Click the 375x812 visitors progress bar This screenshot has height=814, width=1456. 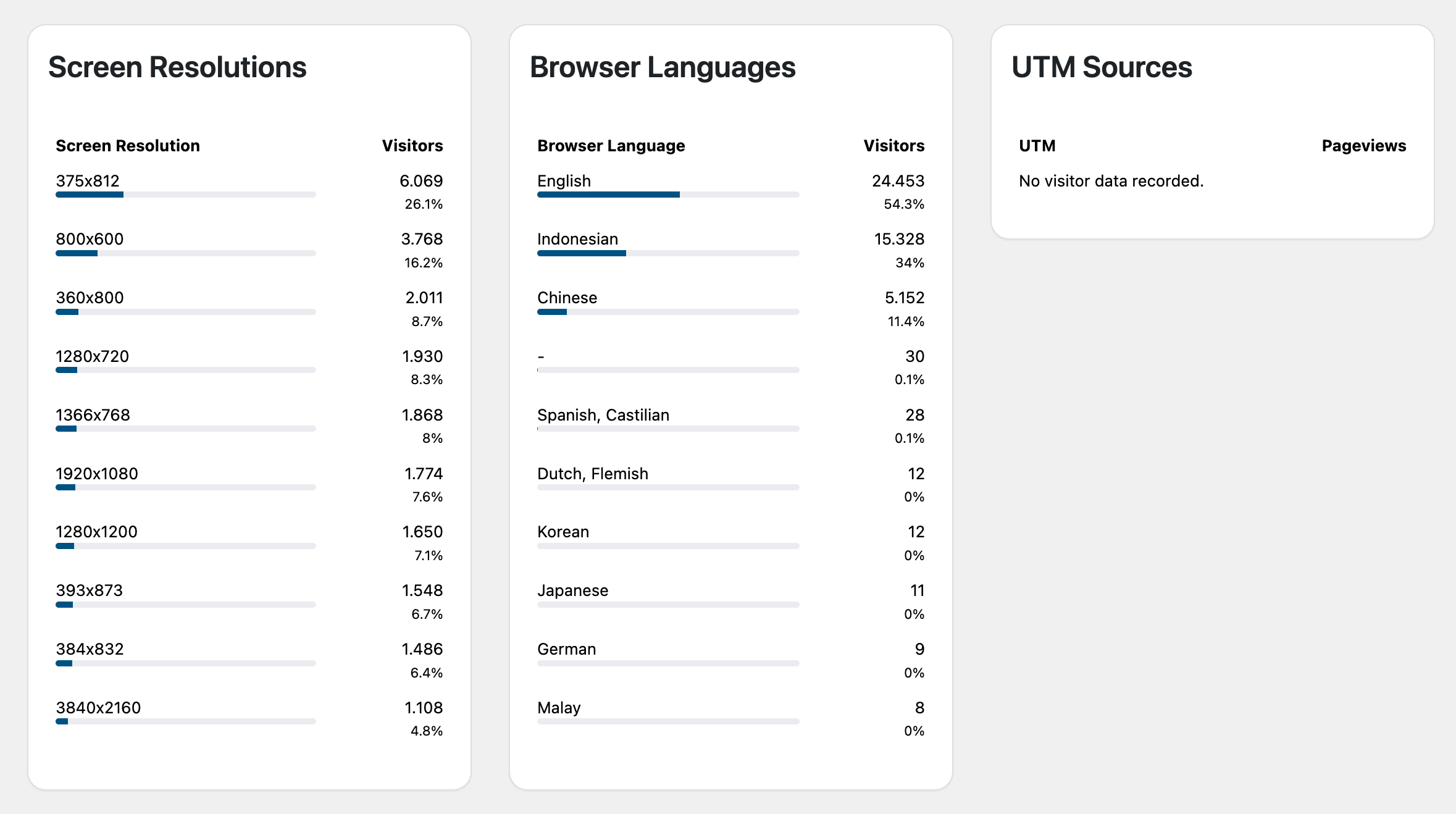(185, 195)
